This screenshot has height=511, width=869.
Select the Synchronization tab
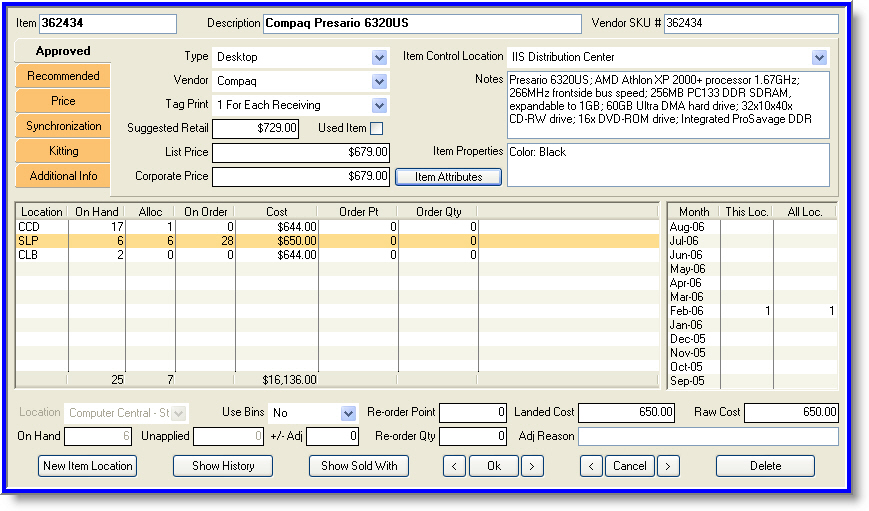pos(63,126)
